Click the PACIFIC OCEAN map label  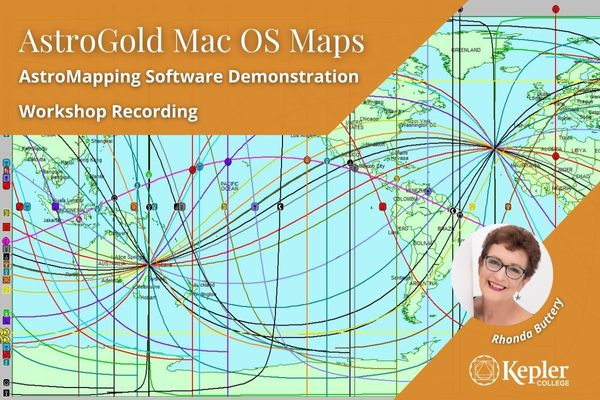(x=230, y=186)
